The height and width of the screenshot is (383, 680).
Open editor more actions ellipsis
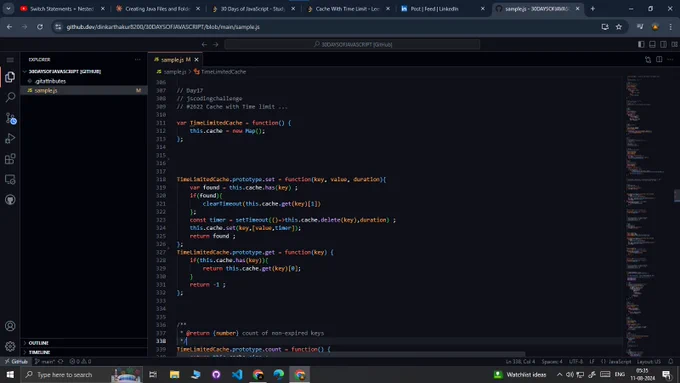point(670,59)
